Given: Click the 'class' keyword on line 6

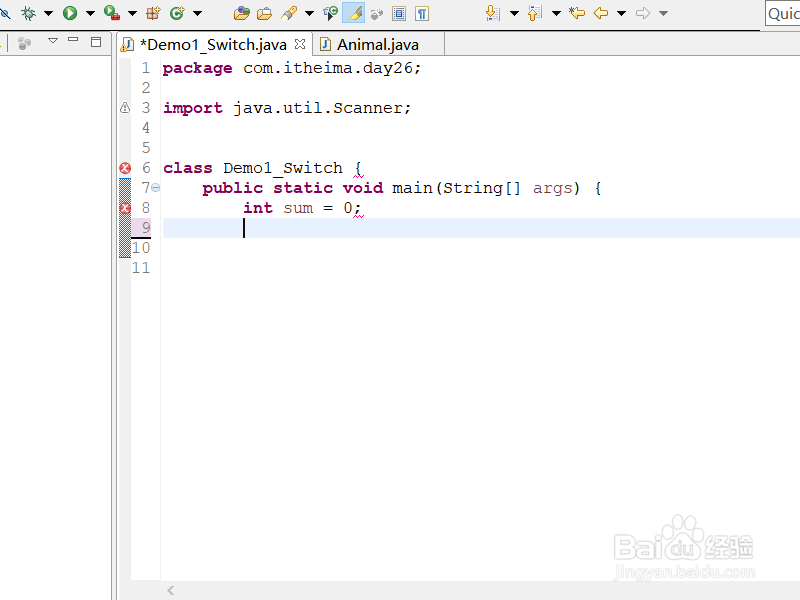Looking at the screenshot, I should click(x=188, y=168).
